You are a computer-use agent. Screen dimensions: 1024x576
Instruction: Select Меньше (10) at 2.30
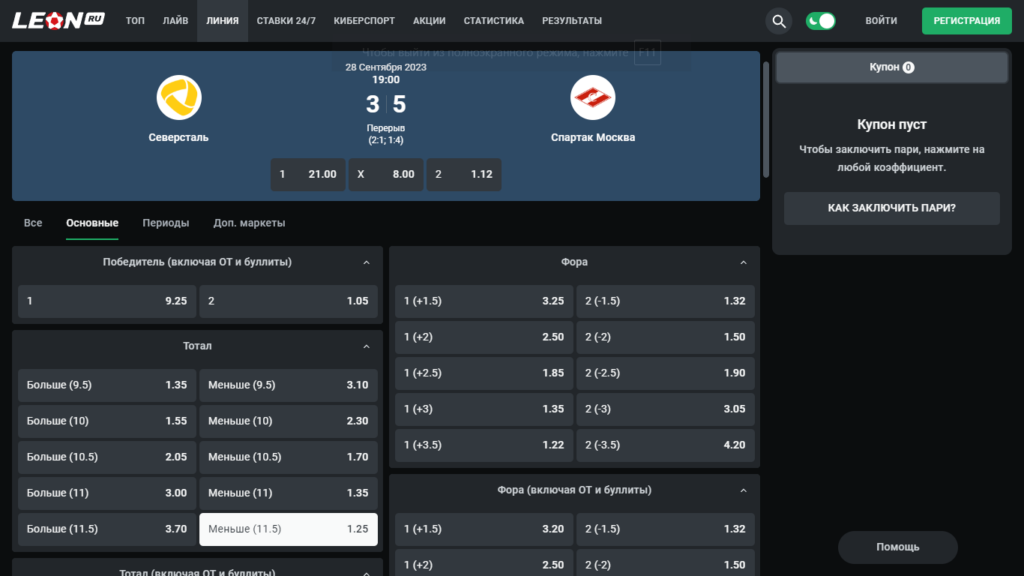tap(288, 421)
